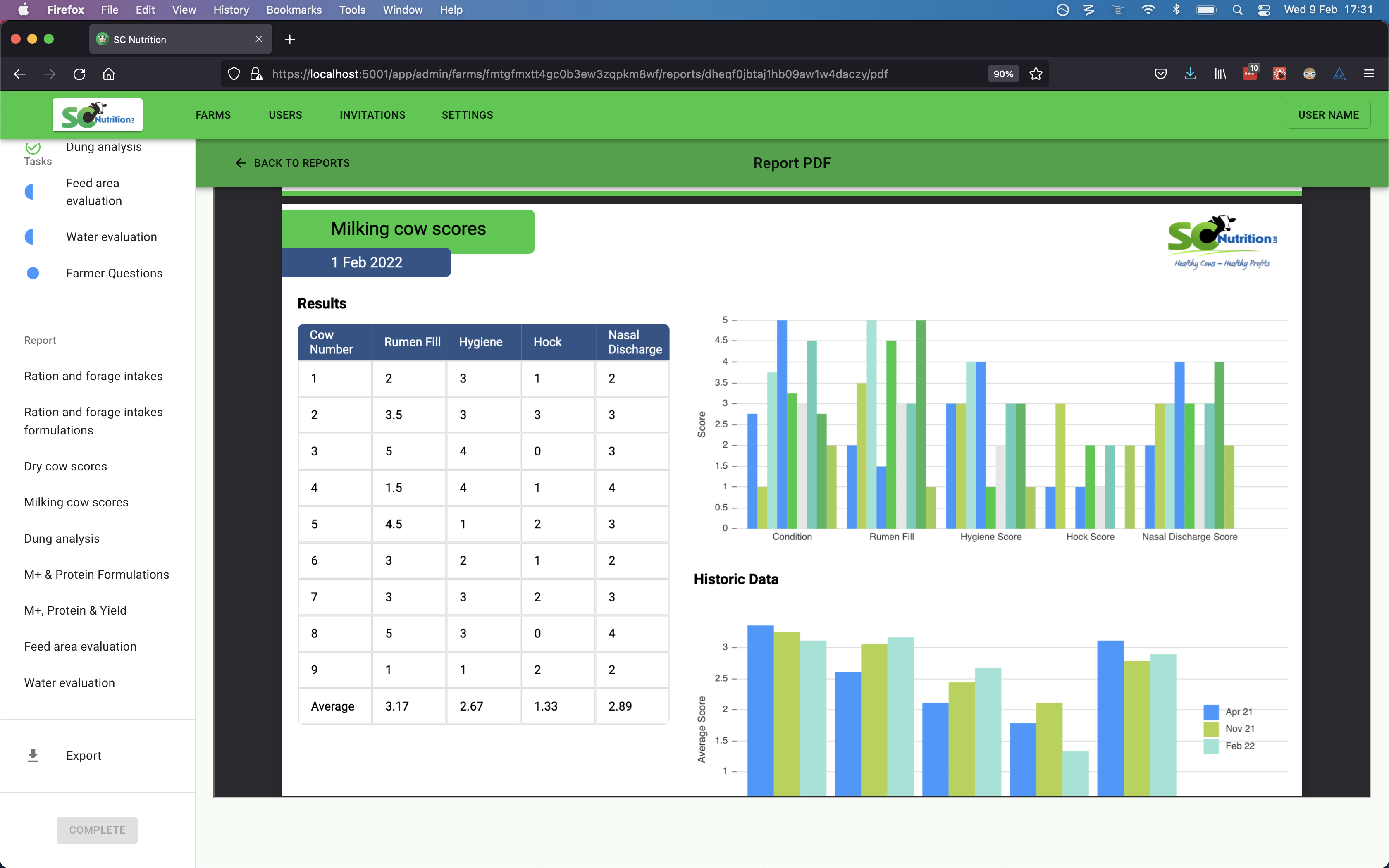Select the Farmer Questions status circle

[33, 273]
